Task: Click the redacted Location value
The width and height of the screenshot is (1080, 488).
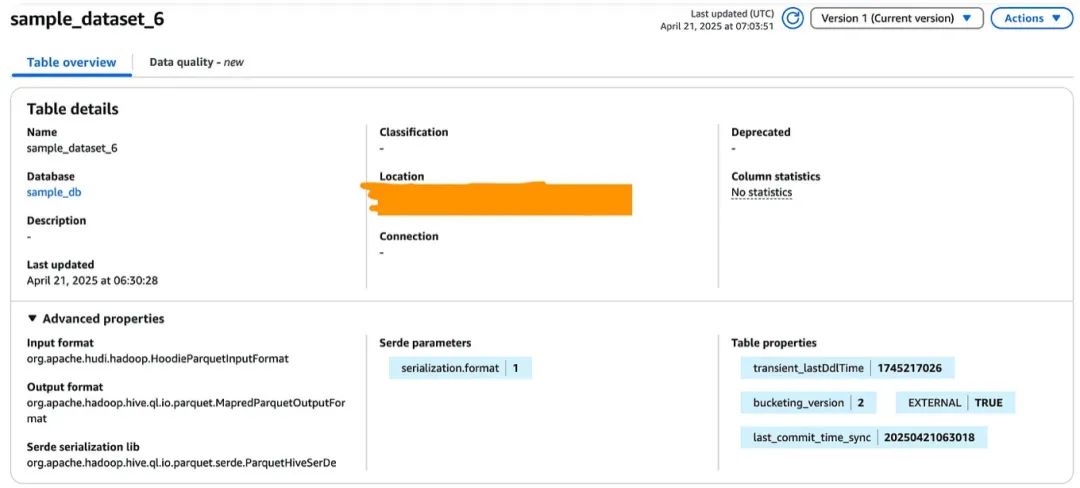Action: (500, 198)
